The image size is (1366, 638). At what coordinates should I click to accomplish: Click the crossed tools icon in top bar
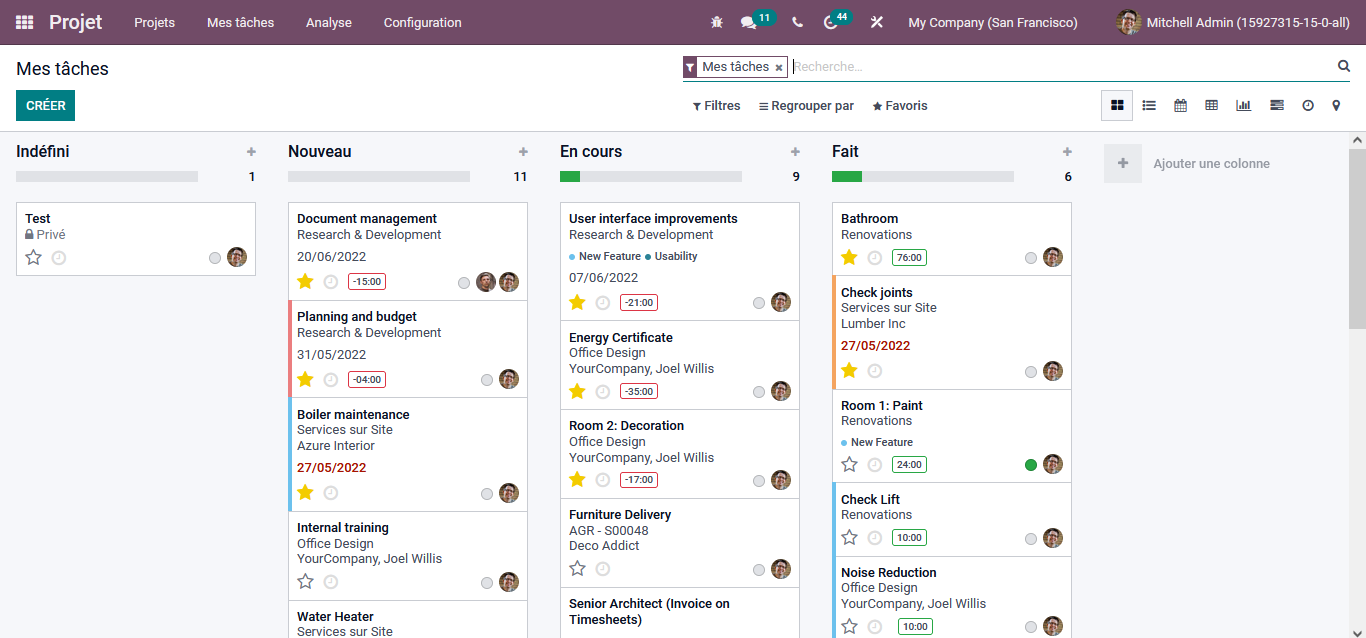877,22
